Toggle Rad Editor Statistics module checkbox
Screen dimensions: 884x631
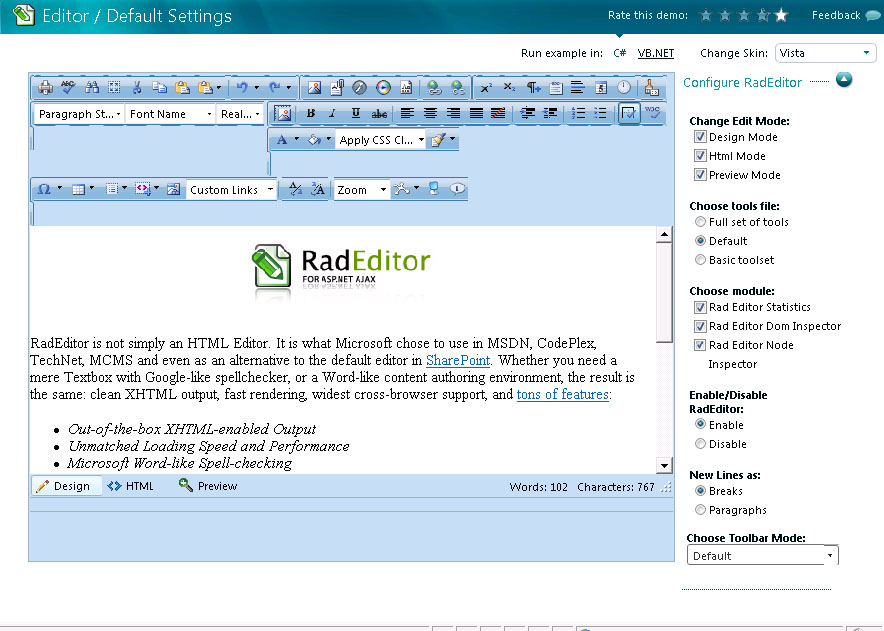700,307
